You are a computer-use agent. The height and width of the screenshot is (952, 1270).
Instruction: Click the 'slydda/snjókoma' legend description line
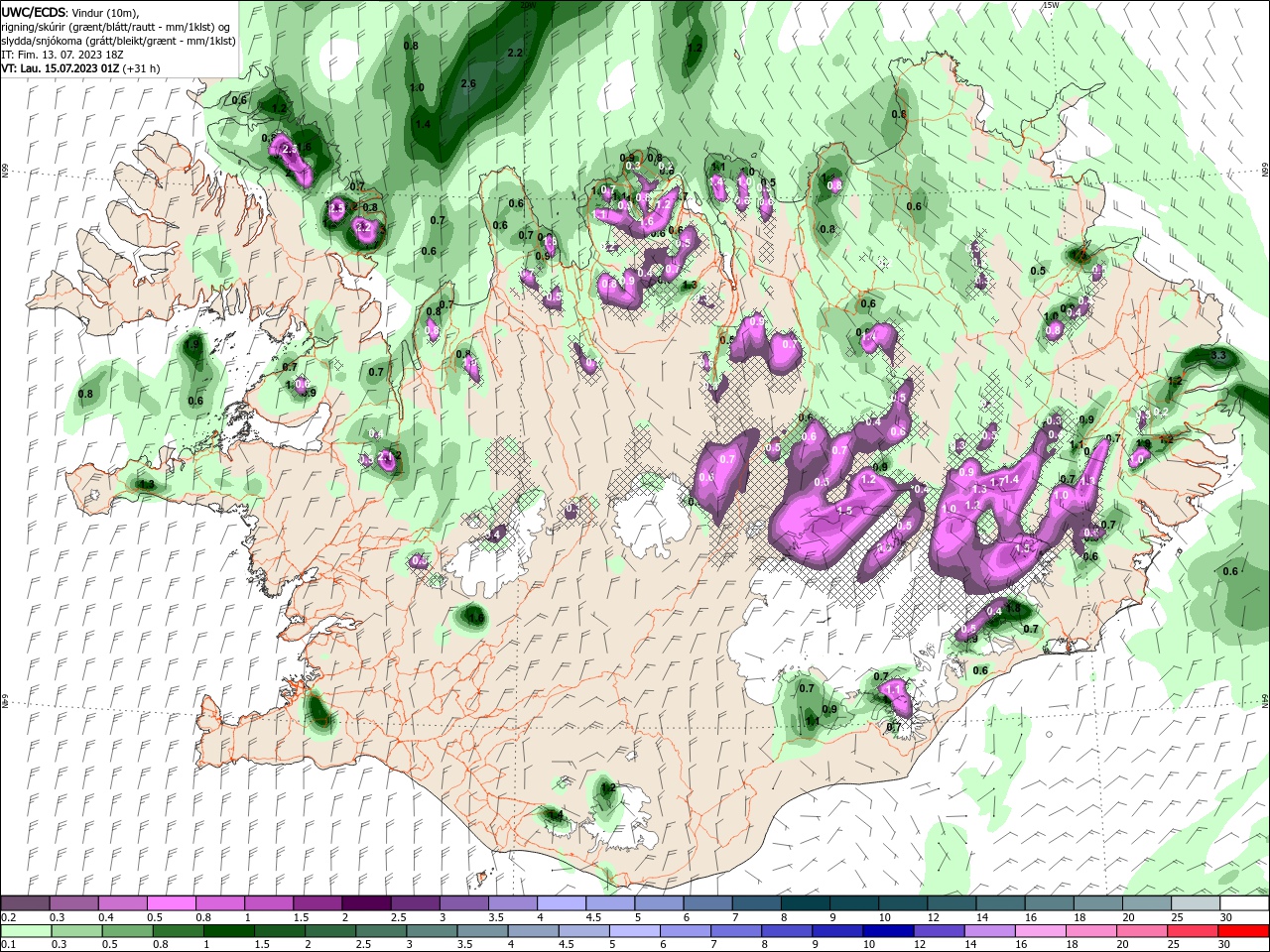pos(118,41)
